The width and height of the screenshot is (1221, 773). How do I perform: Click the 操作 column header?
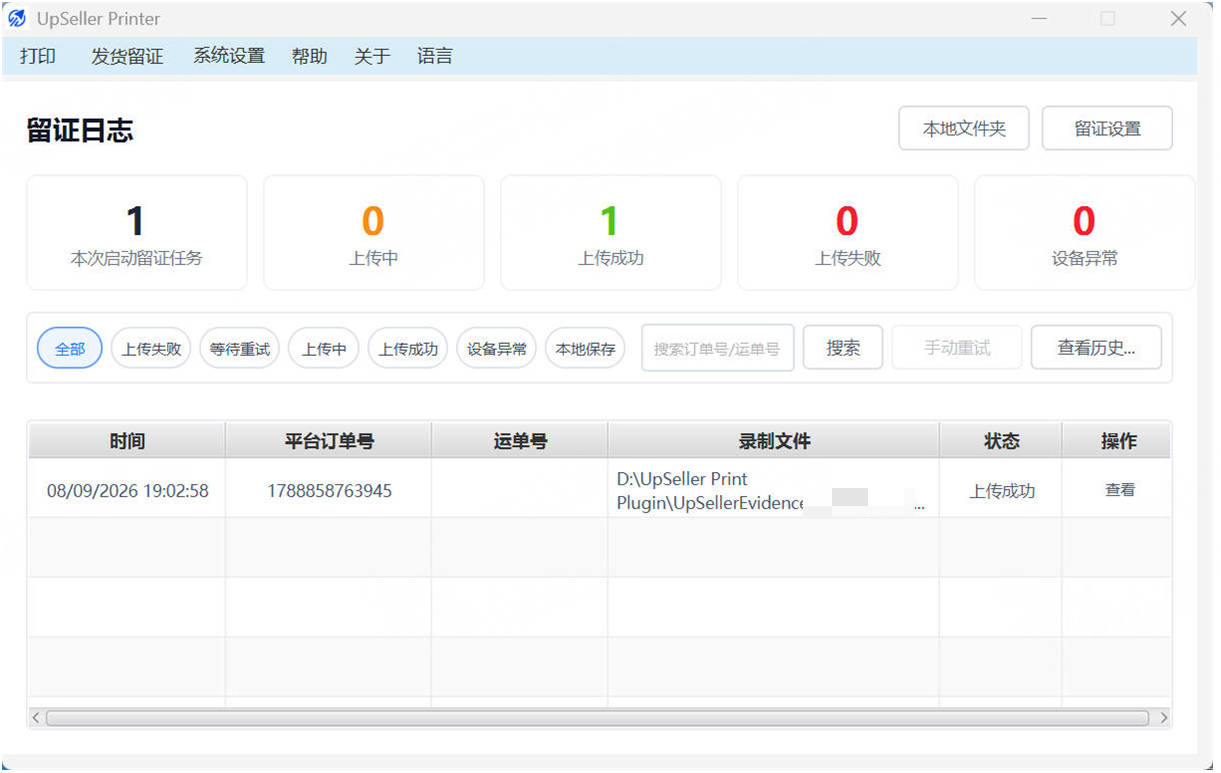pos(1118,441)
